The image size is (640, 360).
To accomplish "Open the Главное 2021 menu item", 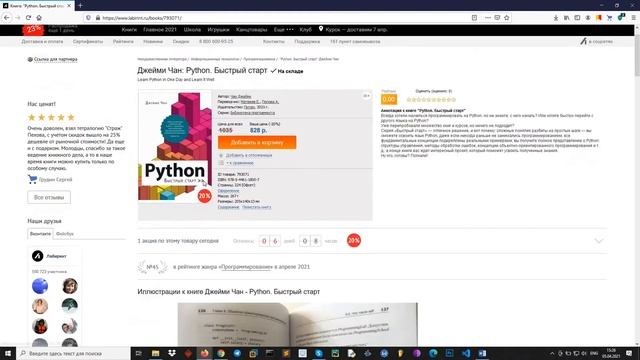I will [160, 29].
